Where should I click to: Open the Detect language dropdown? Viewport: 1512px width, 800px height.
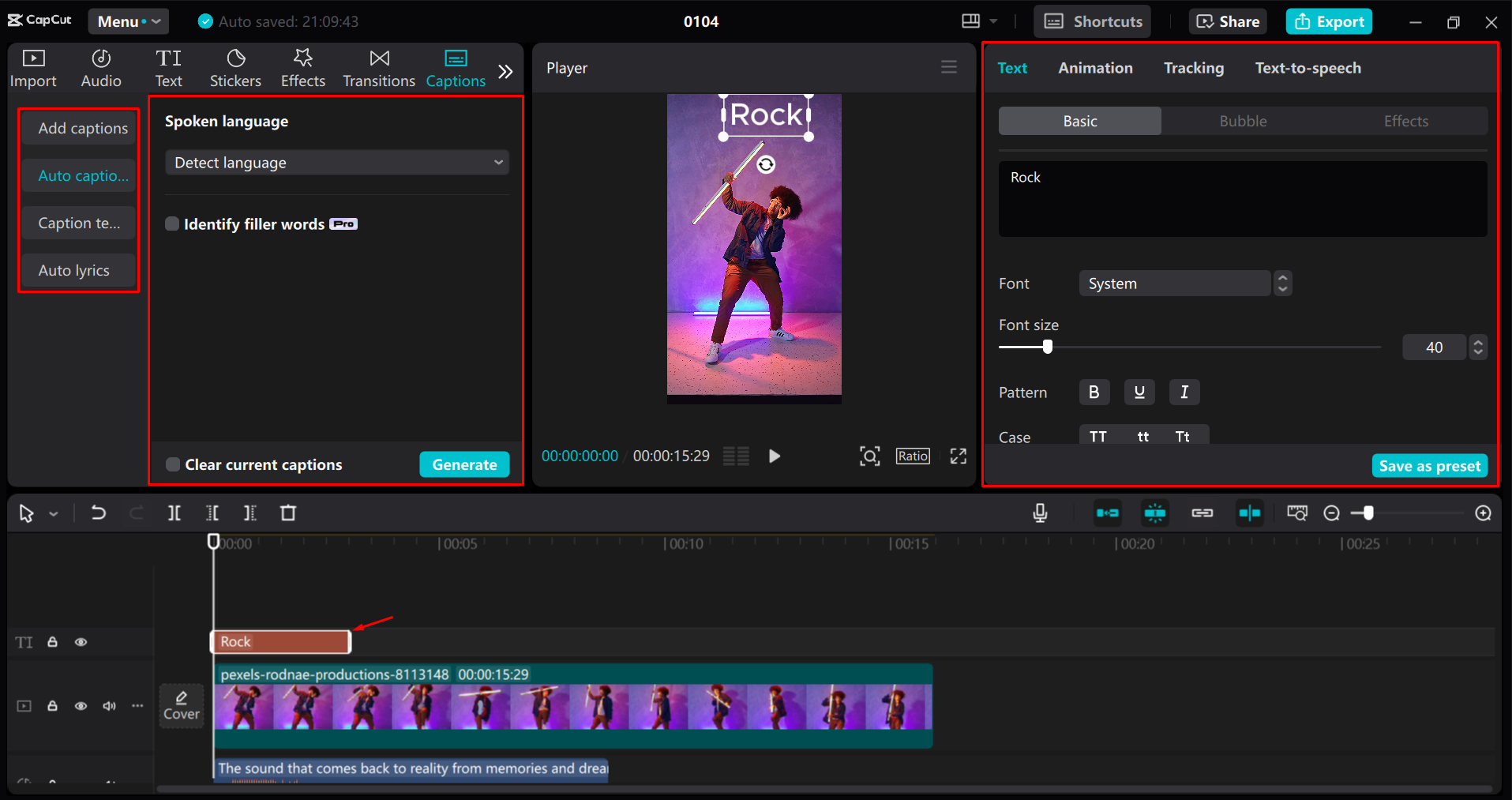pyautogui.click(x=336, y=162)
